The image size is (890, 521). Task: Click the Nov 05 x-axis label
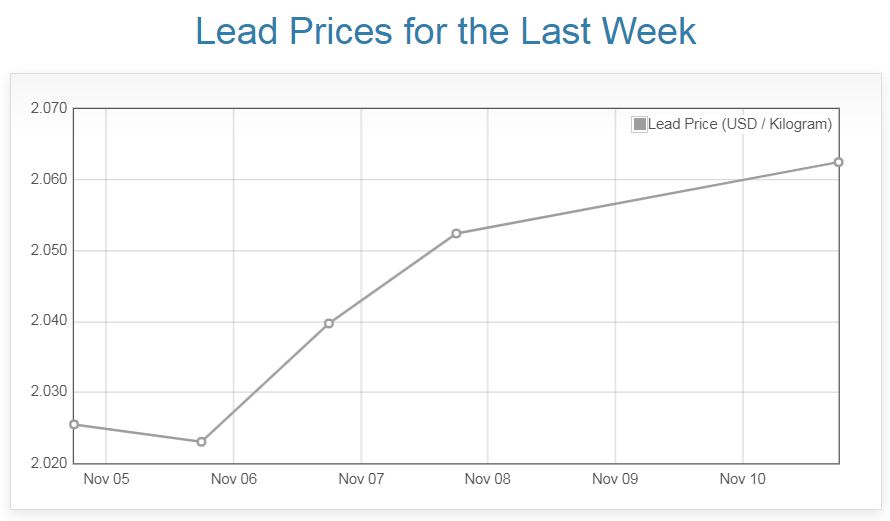point(106,479)
